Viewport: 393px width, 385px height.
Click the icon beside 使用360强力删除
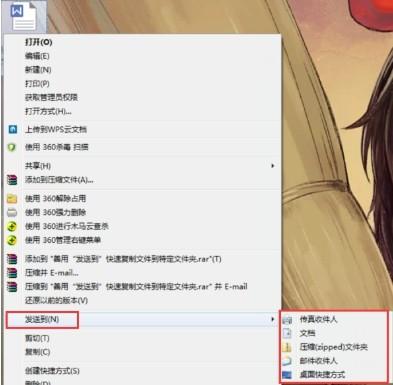(x=12, y=212)
